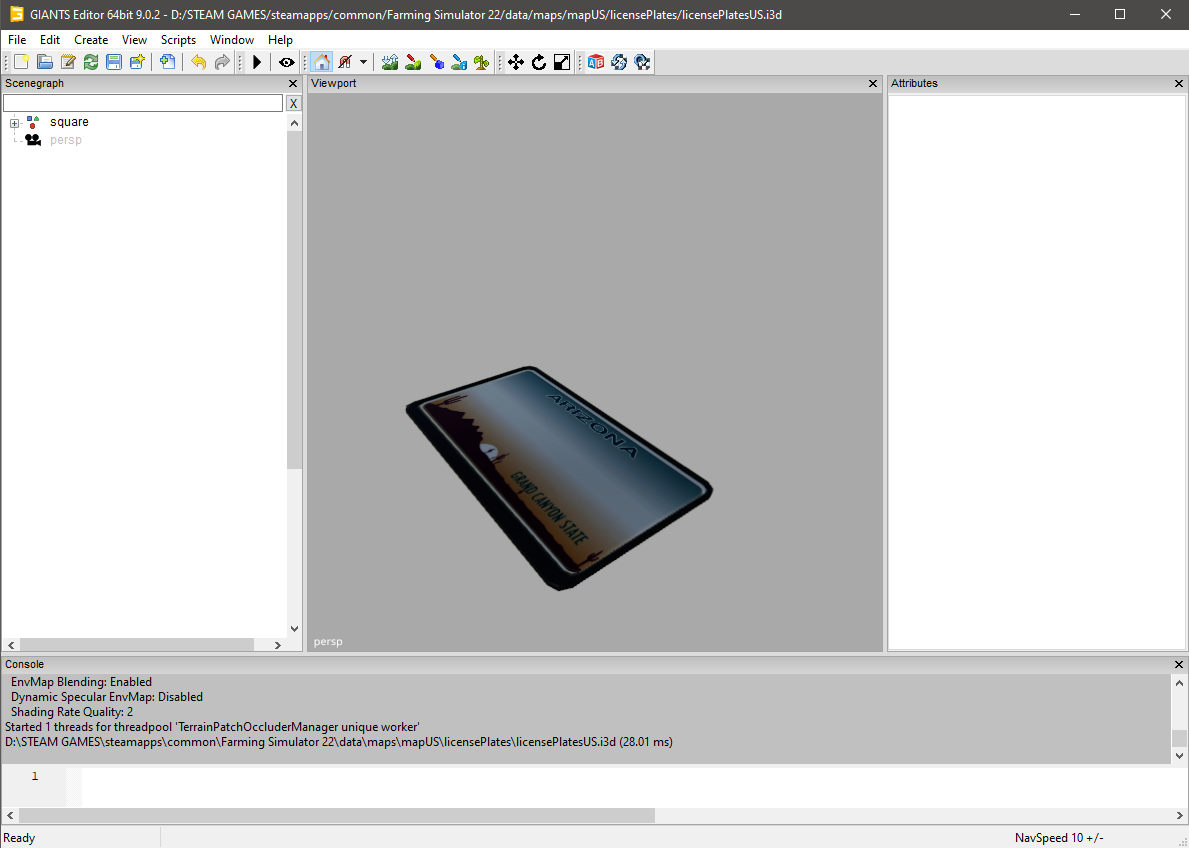
Task: Open the Help menu
Action: [280, 39]
